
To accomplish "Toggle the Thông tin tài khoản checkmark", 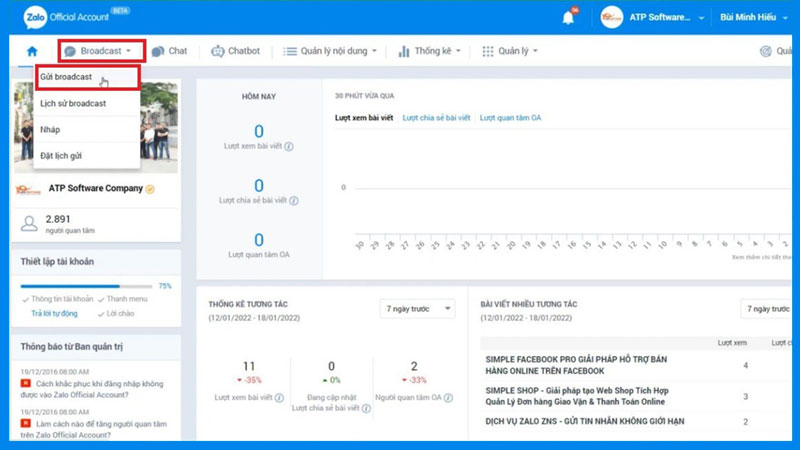I will coord(25,299).
